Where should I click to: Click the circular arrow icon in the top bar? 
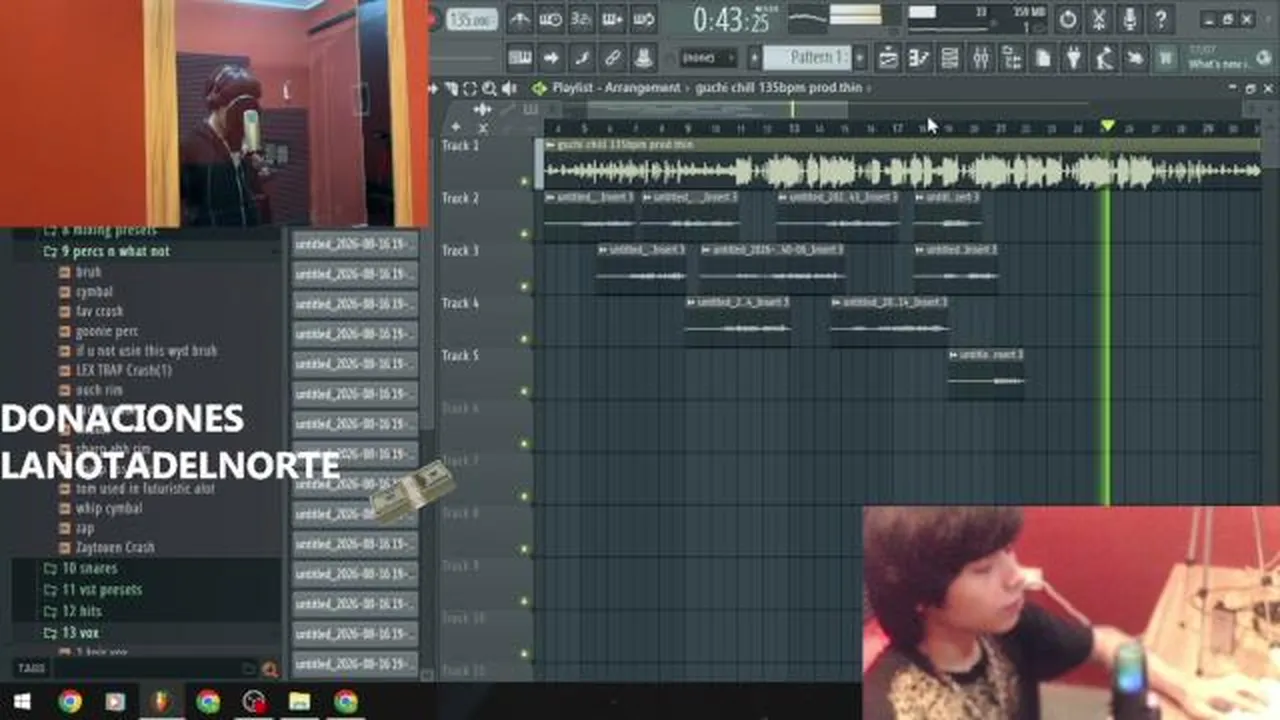(x=1068, y=19)
